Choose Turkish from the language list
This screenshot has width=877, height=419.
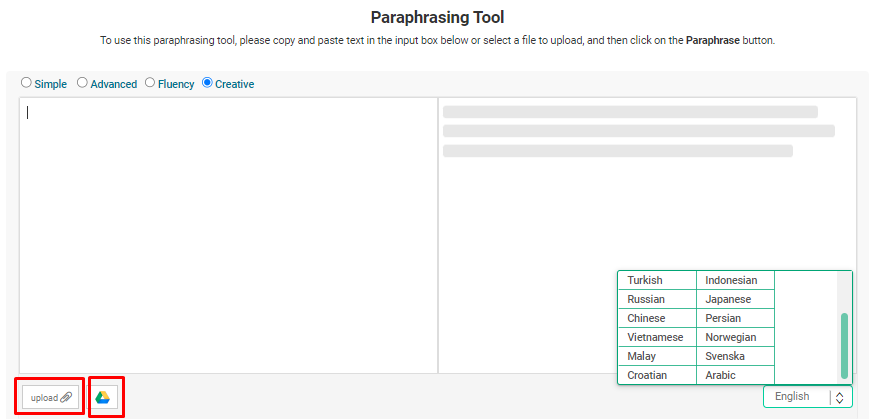tap(645, 280)
